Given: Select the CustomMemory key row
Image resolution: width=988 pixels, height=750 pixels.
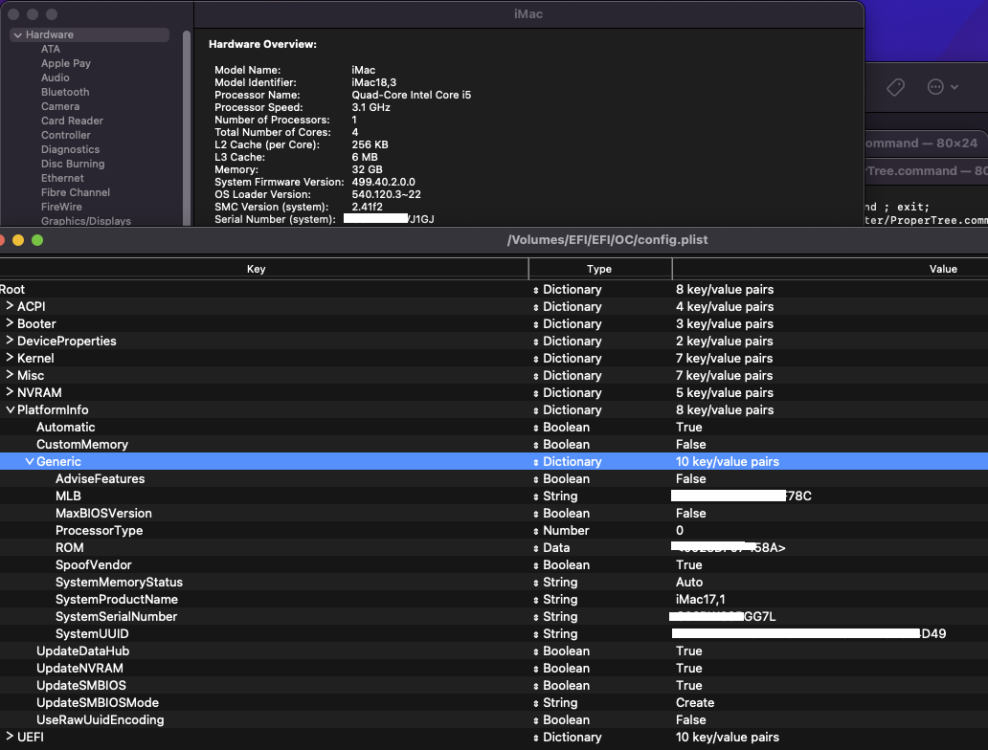Looking at the screenshot, I should tap(82, 444).
